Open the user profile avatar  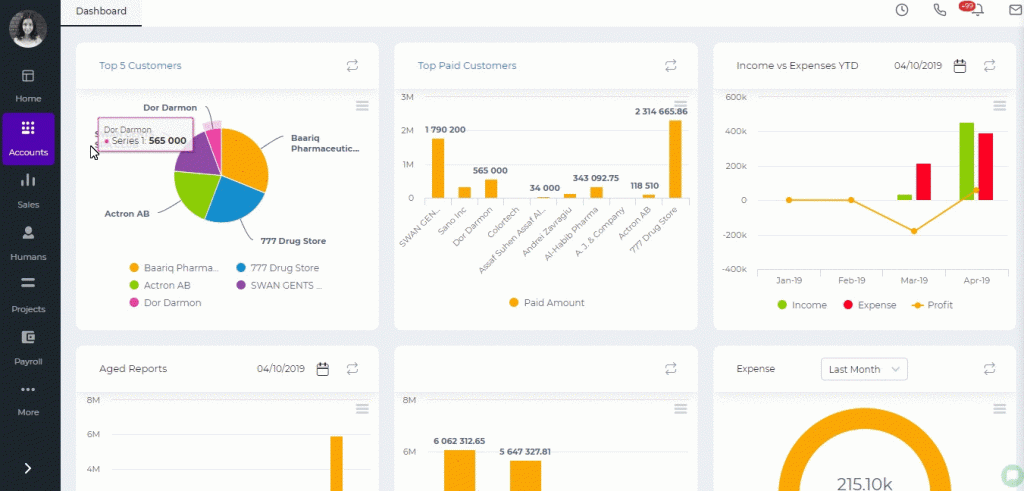27,29
